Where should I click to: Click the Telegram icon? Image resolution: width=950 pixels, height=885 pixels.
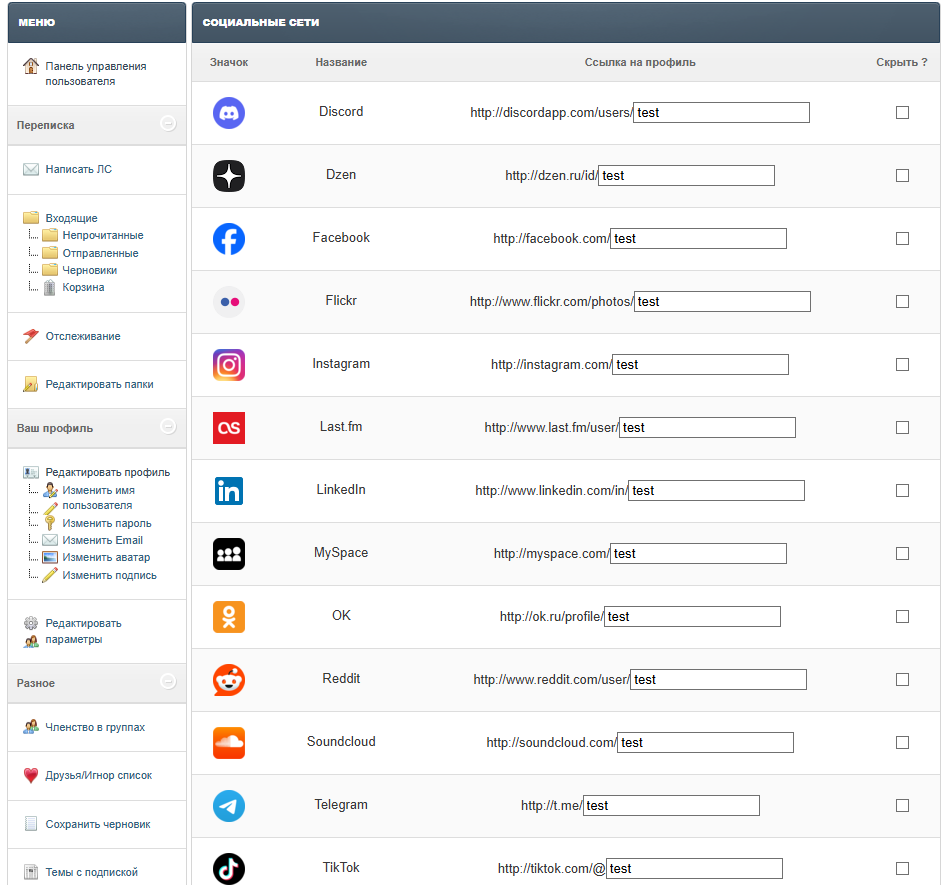[x=229, y=806]
